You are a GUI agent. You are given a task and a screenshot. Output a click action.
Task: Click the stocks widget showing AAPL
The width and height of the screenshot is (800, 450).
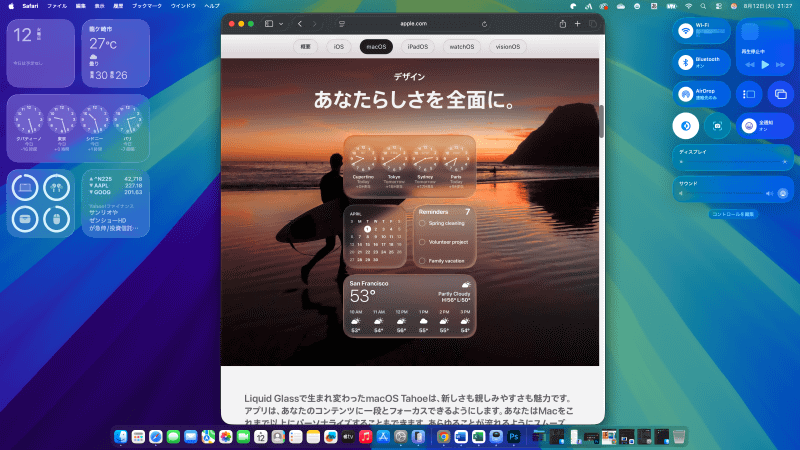(x=116, y=203)
